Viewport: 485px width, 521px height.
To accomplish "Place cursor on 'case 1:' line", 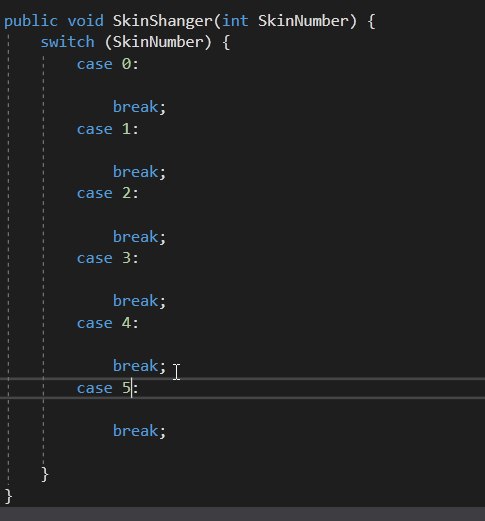I will [x=108, y=129].
